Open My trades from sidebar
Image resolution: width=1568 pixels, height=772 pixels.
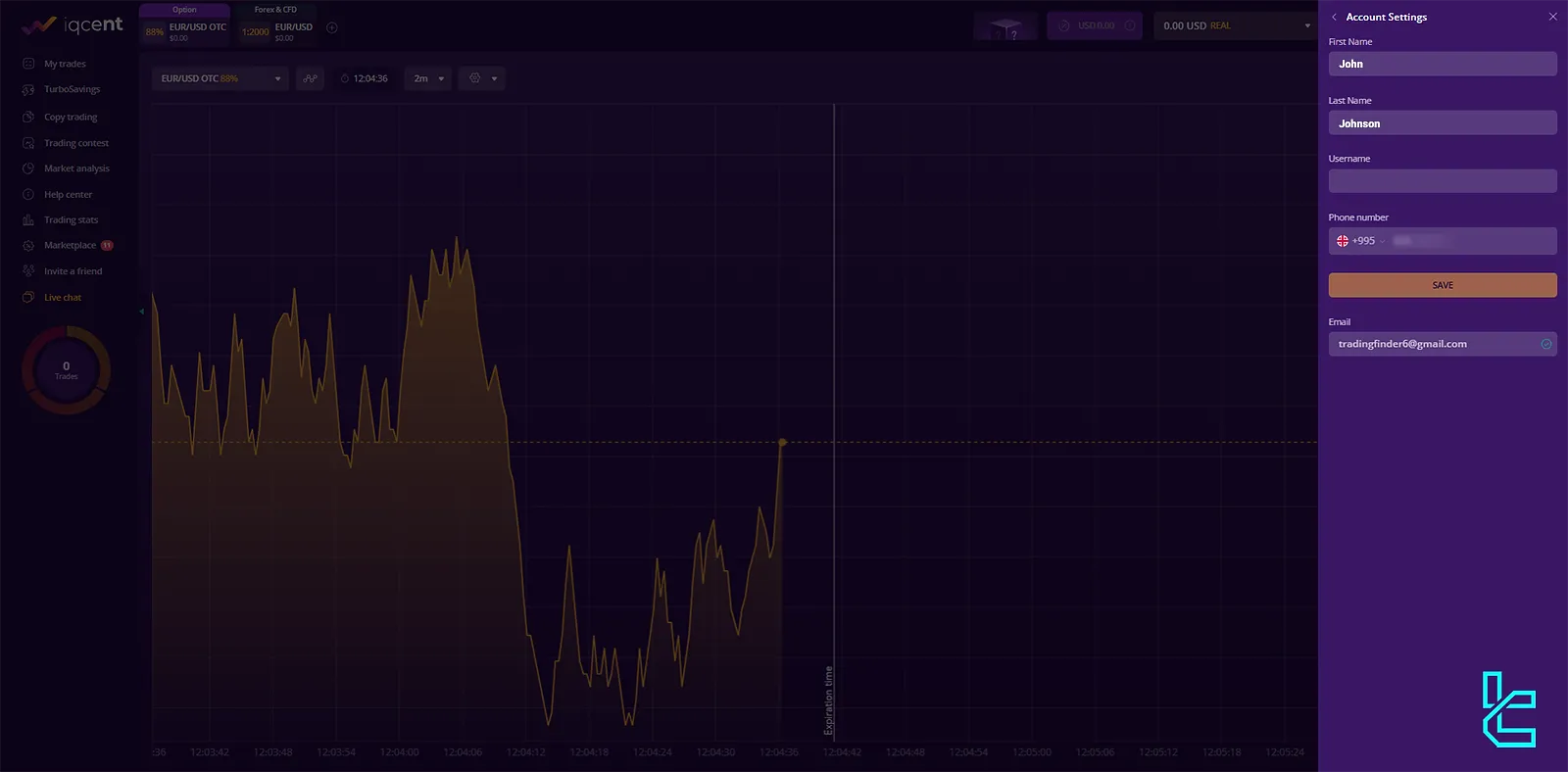coord(65,64)
